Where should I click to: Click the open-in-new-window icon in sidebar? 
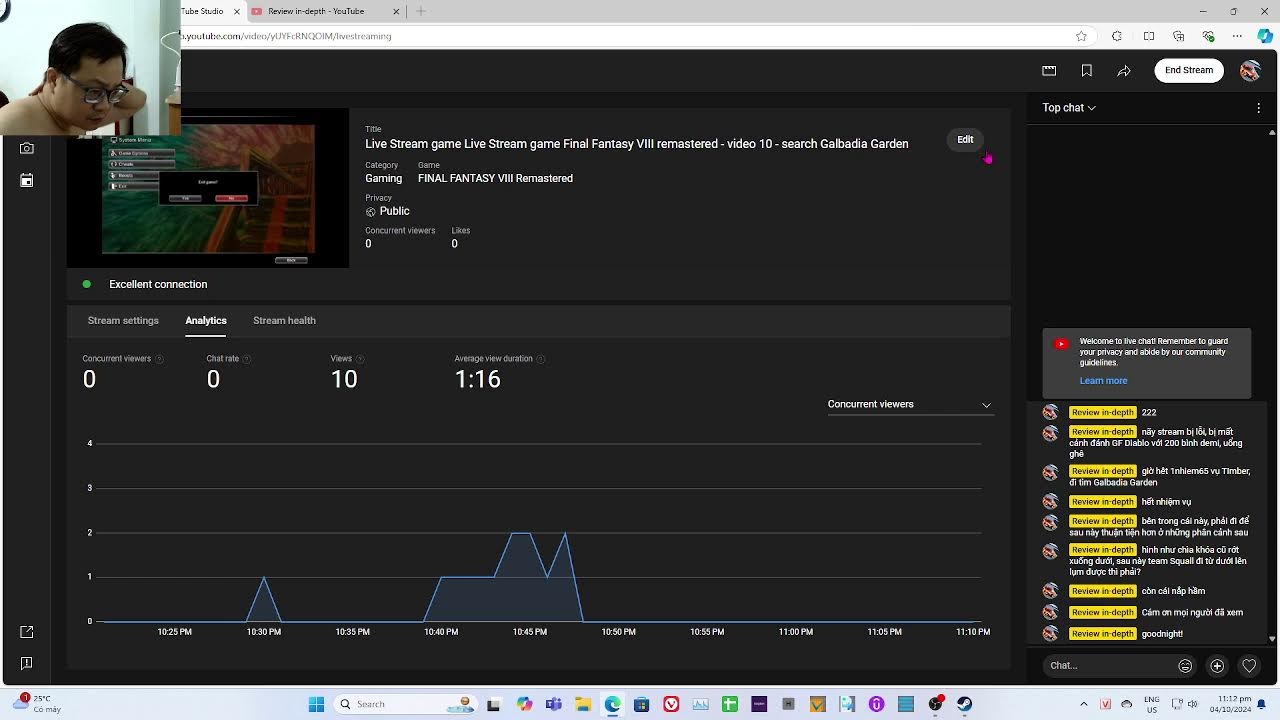pyautogui.click(x=27, y=632)
